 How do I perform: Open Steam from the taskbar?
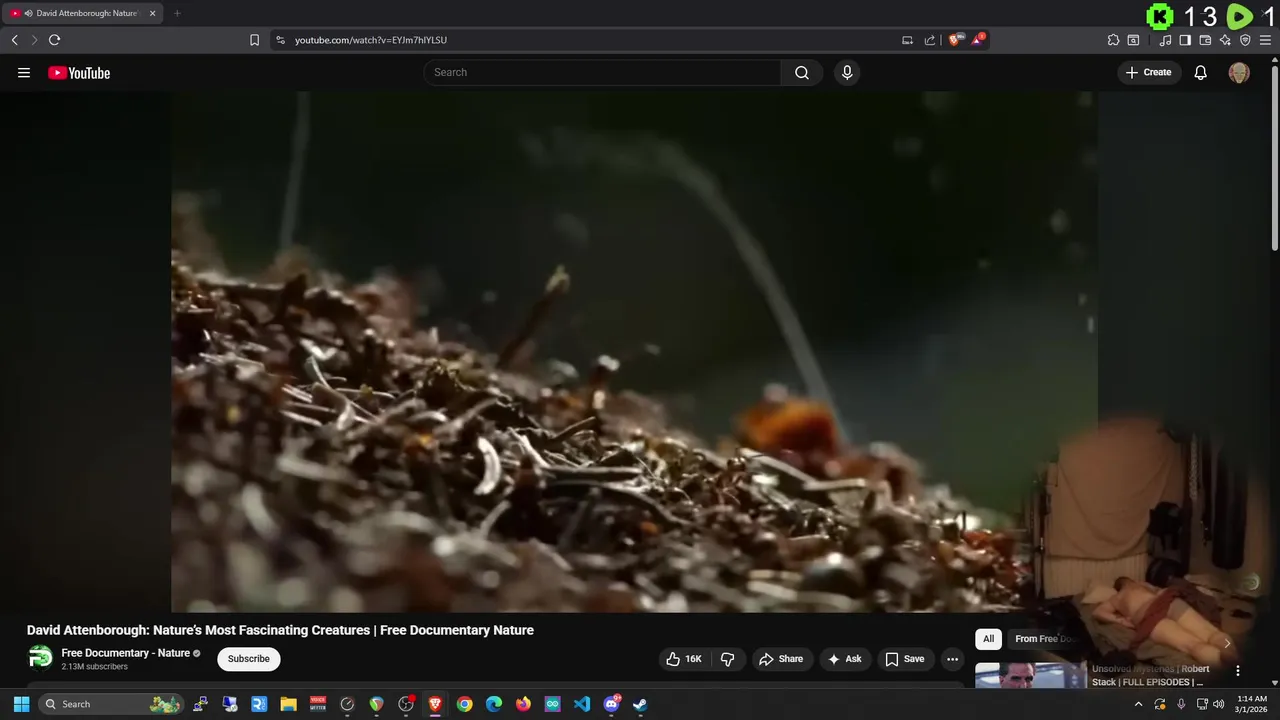[x=640, y=704]
